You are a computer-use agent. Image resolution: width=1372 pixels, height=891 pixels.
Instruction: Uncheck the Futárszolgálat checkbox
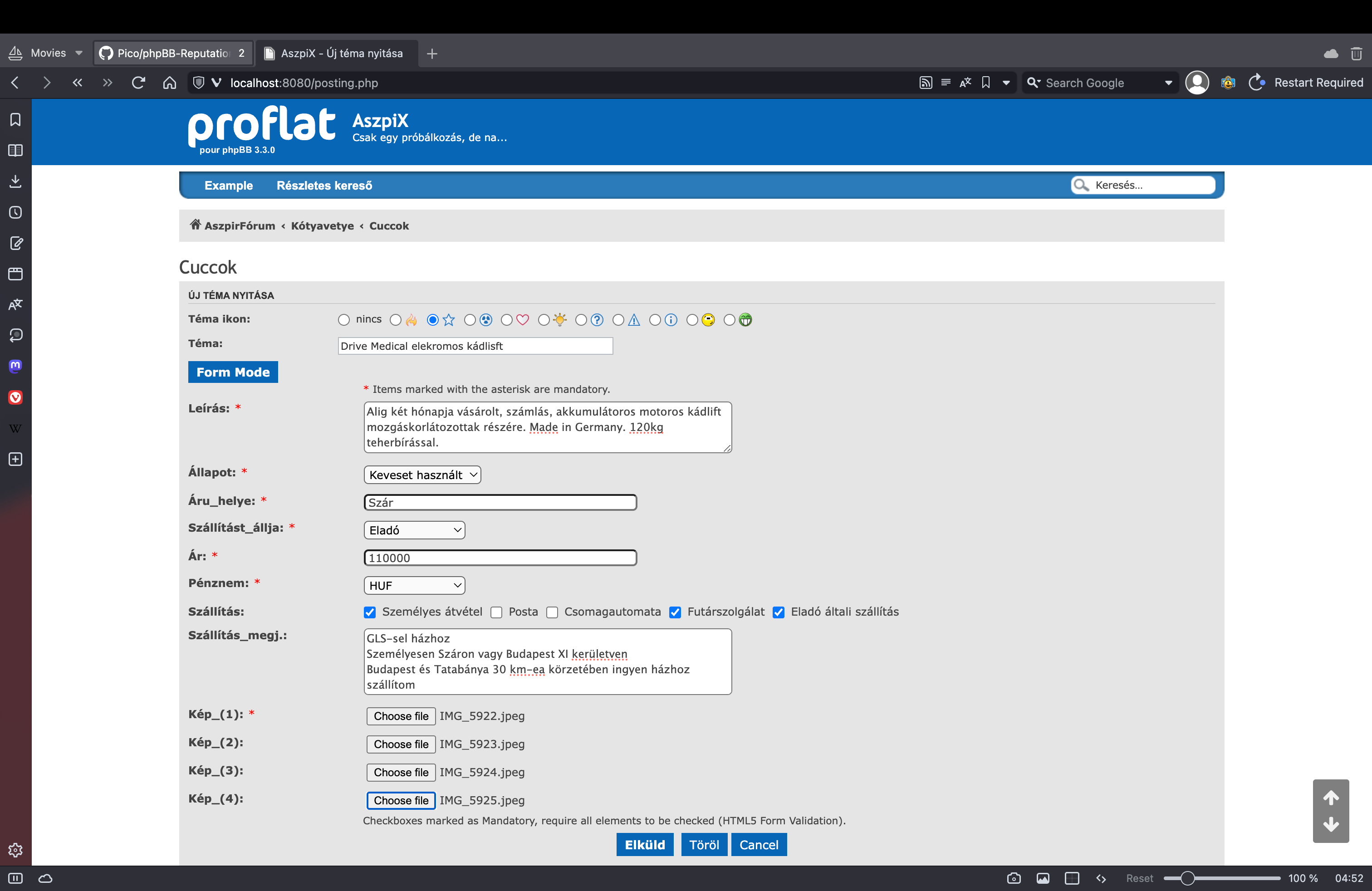point(675,612)
